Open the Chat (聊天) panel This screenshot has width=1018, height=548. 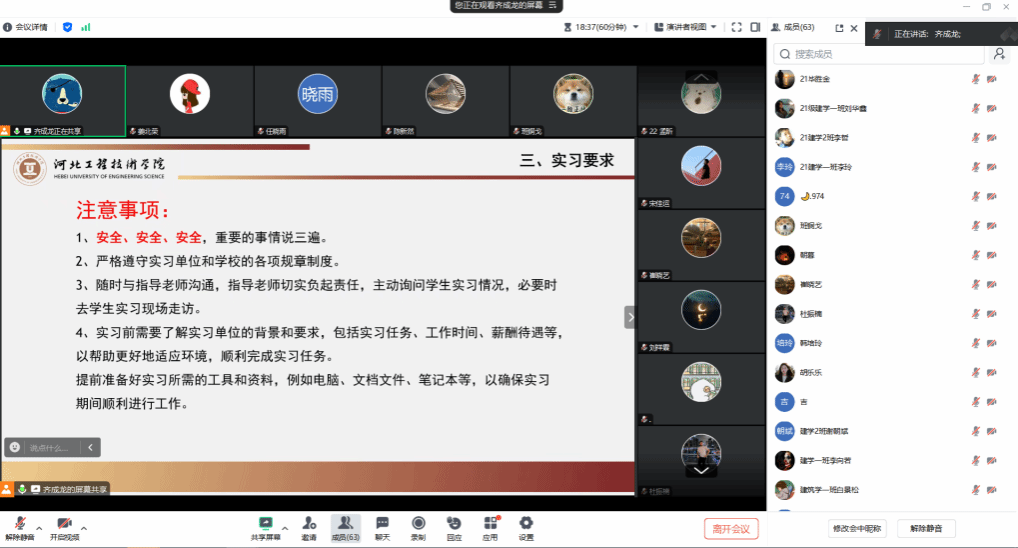[x=382, y=524]
